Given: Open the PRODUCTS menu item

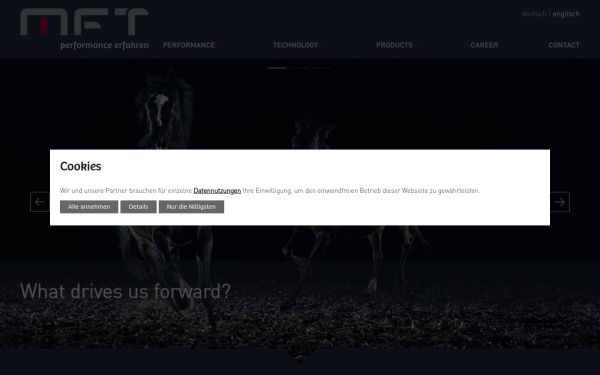Looking at the screenshot, I should pyautogui.click(x=394, y=45).
